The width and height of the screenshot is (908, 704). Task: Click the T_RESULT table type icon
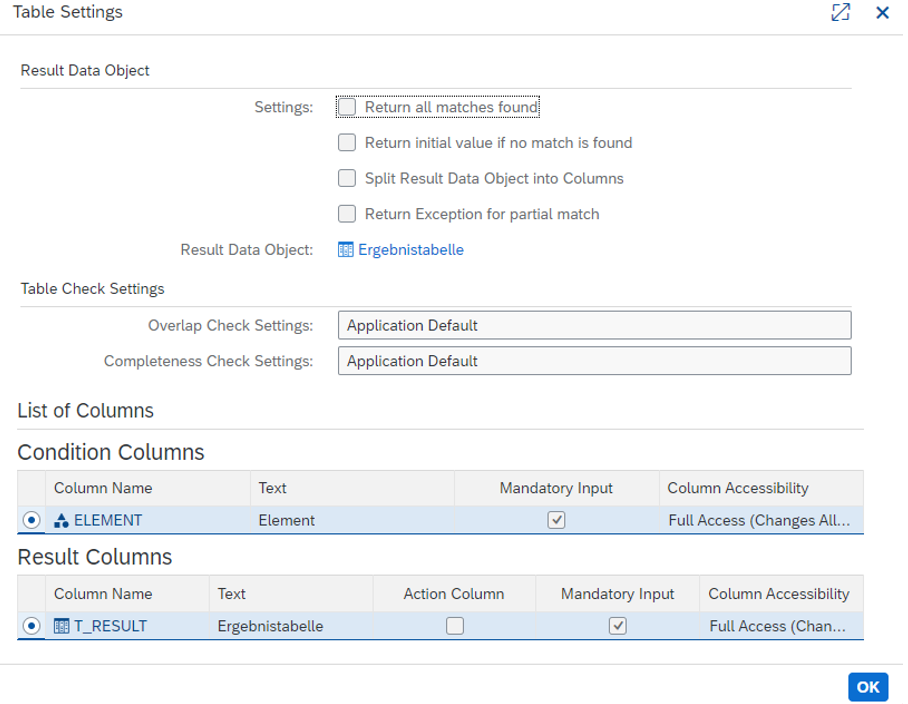point(61,626)
